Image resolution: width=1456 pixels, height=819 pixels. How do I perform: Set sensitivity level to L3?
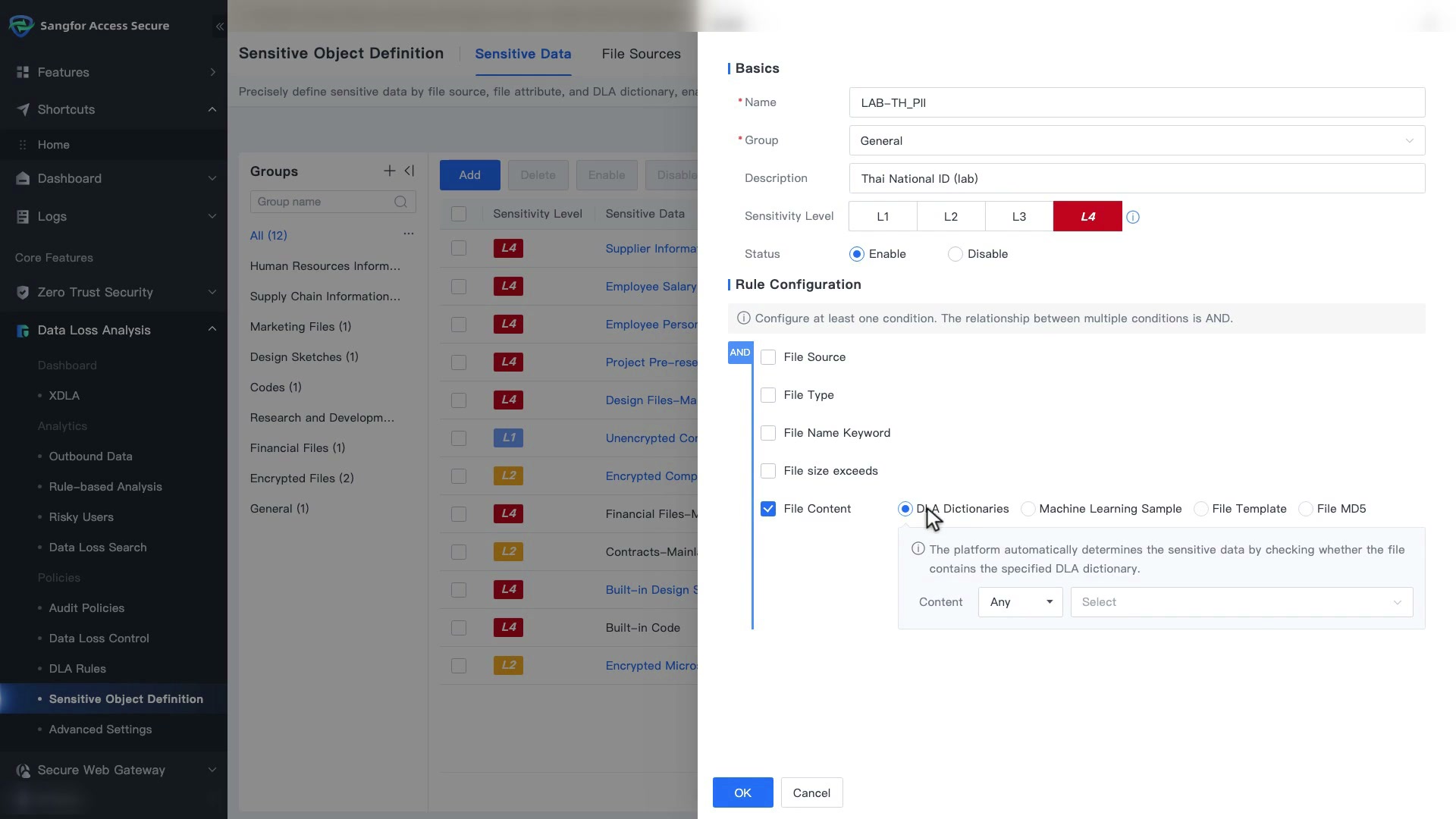click(1019, 216)
